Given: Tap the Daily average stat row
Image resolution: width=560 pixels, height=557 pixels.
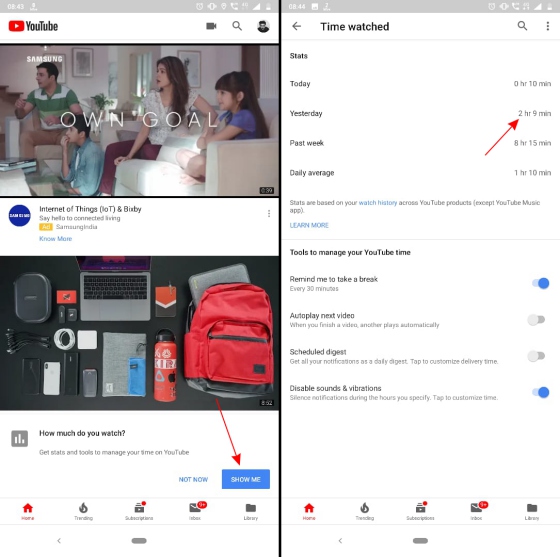Looking at the screenshot, I should (x=420, y=173).
